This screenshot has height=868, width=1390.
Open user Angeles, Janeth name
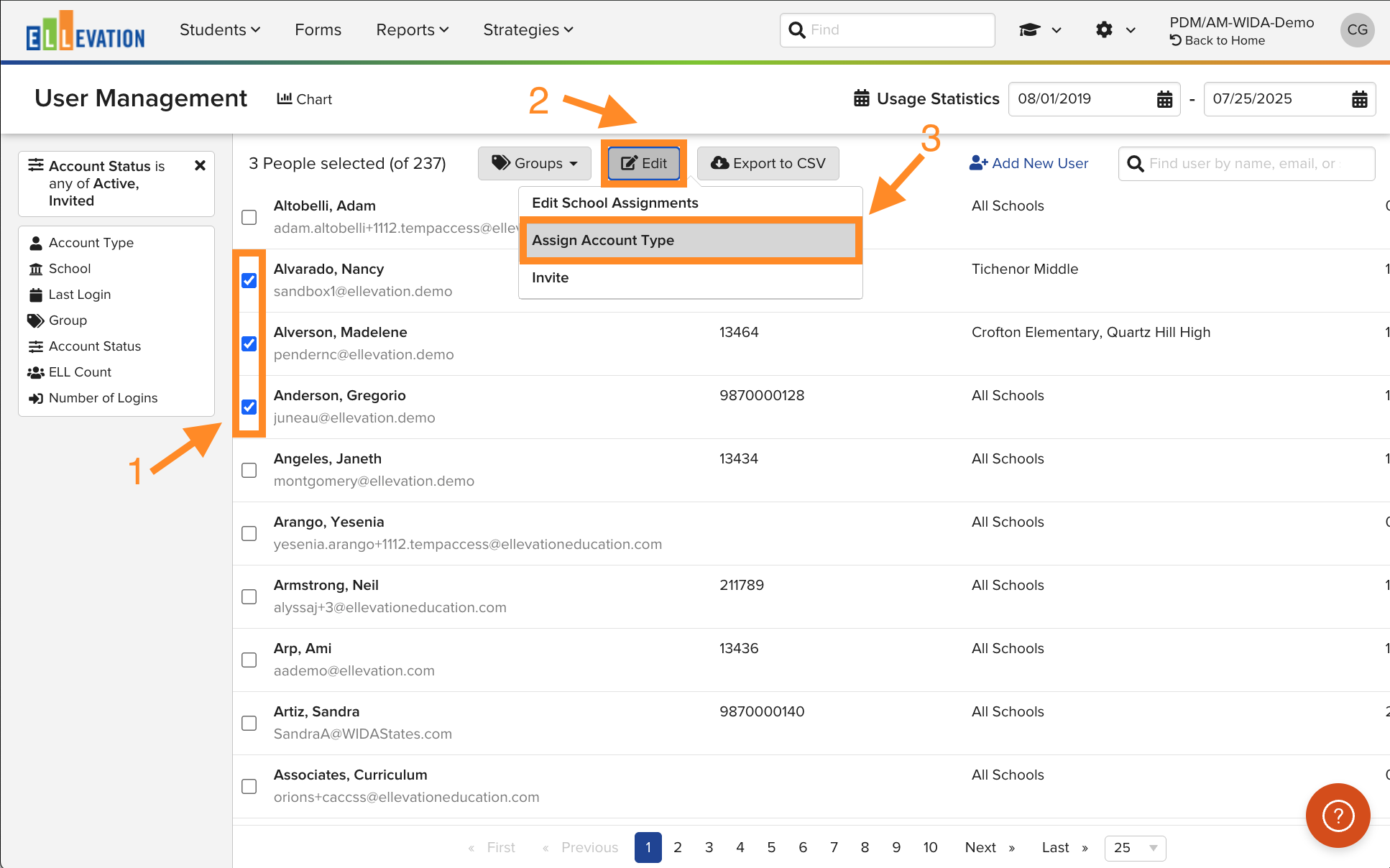coord(328,458)
